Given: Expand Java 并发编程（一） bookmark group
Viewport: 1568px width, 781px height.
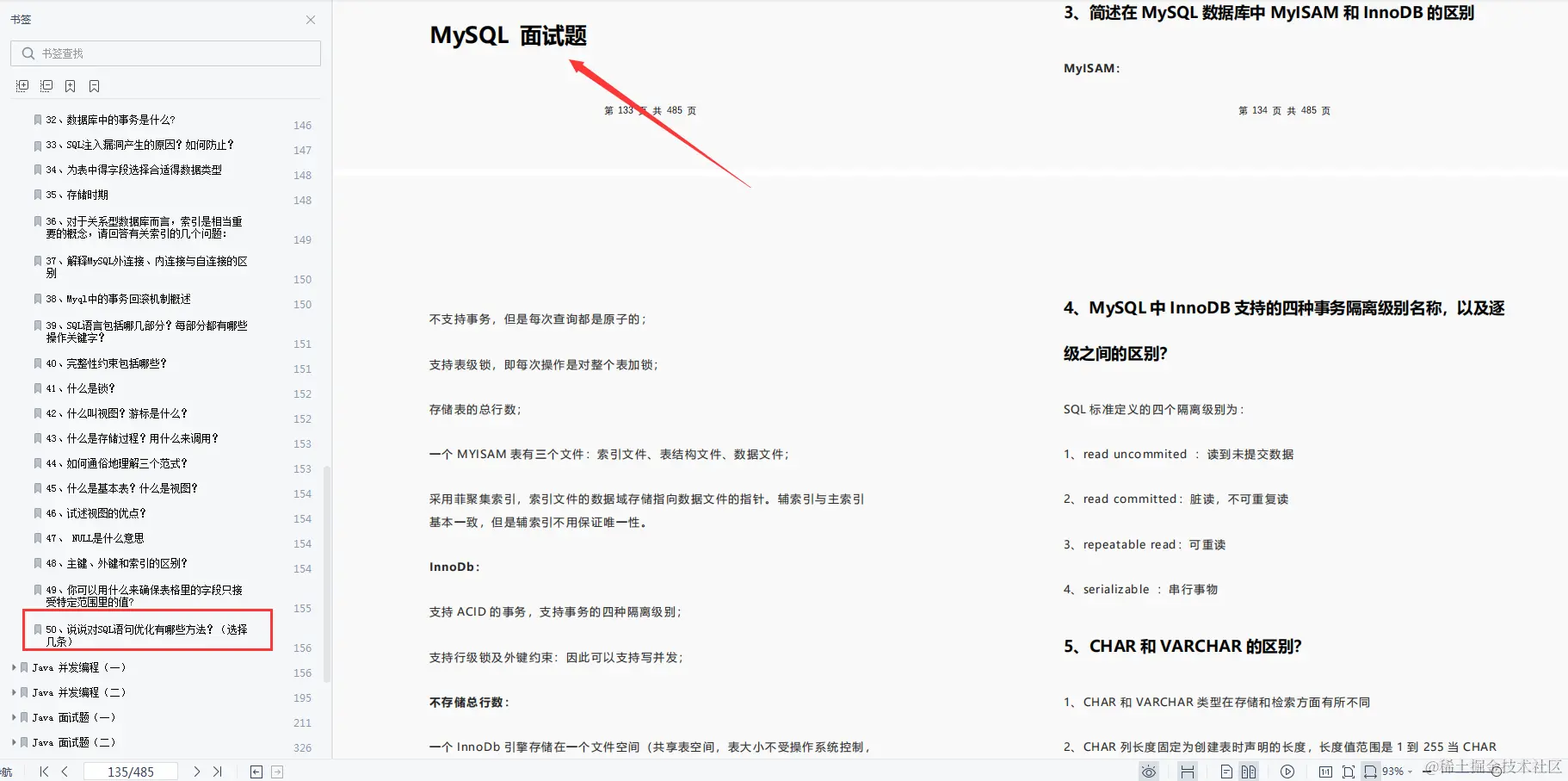Looking at the screenshot, I should 14,668.
